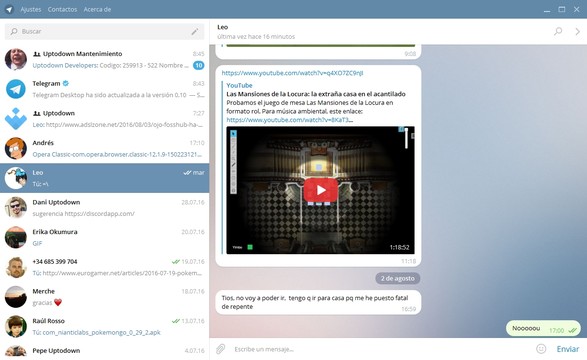Open the Contactos menu
The height and width of the screenshot is (360, 587).
(x=62, y=9)
